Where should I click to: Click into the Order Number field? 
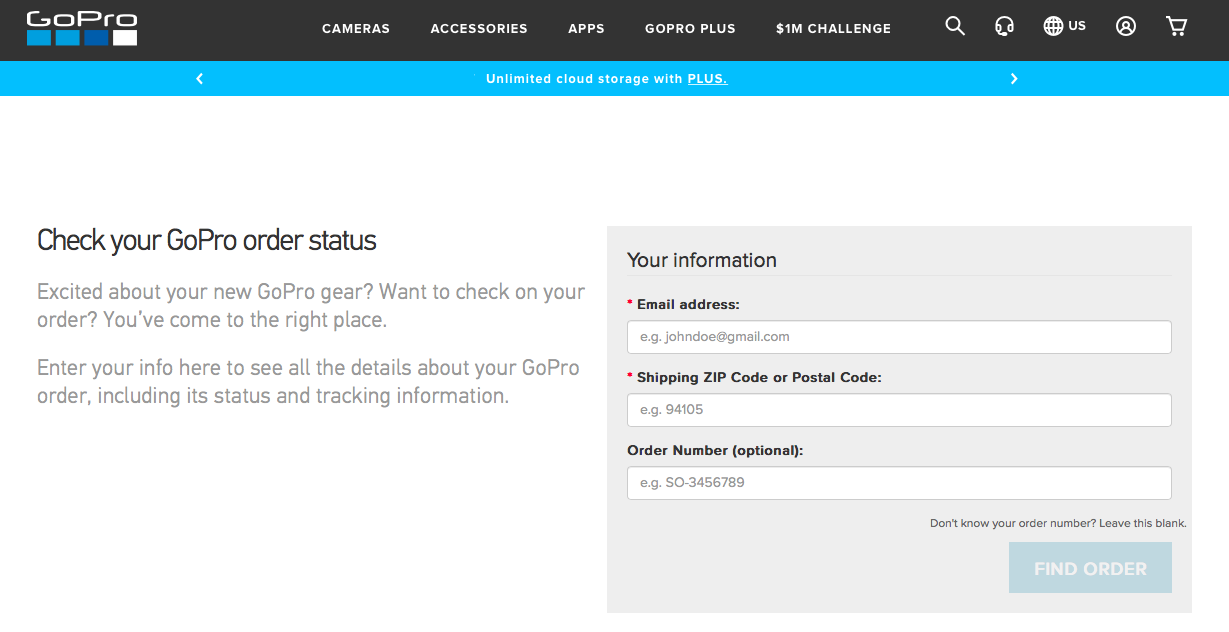(x=899, y=483)
